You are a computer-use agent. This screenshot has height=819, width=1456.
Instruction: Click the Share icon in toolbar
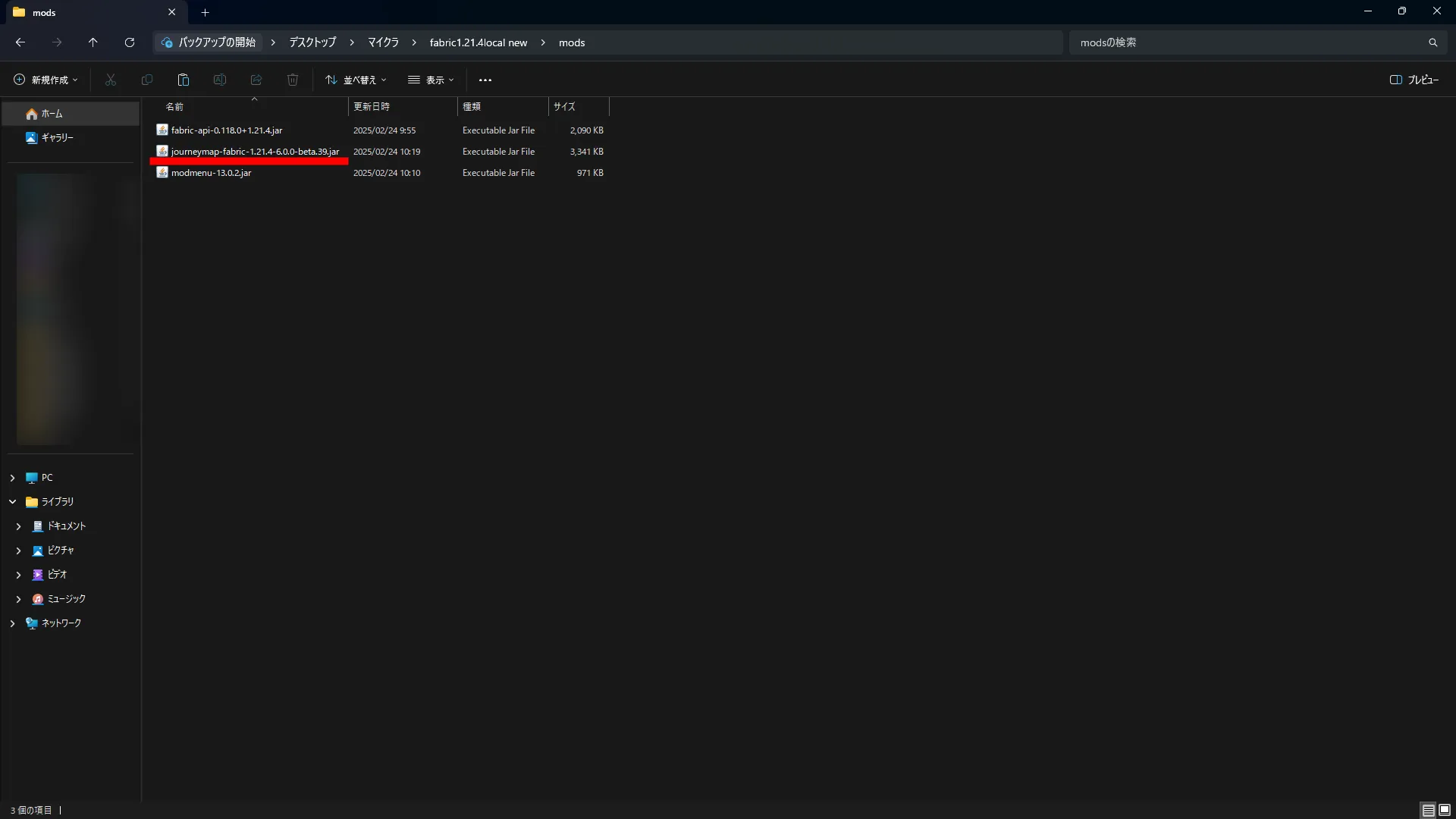[x=256, y=80]
